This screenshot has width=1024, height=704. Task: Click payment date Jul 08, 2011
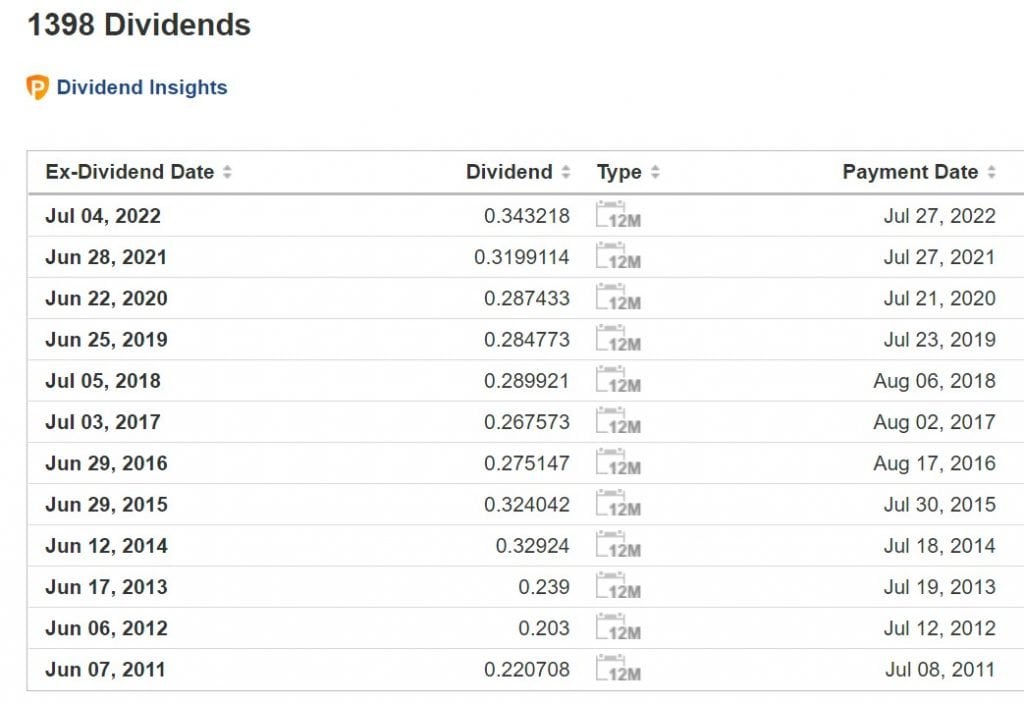tap(940, 669)
